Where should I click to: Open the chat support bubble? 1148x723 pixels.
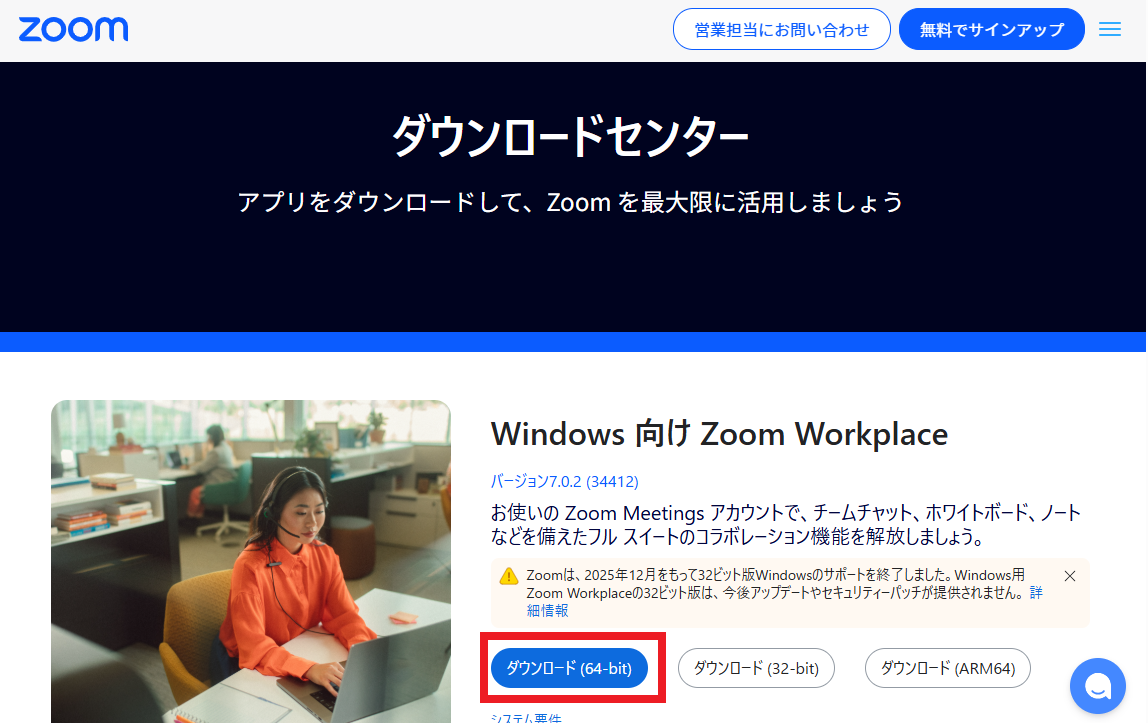(1097, 685)
